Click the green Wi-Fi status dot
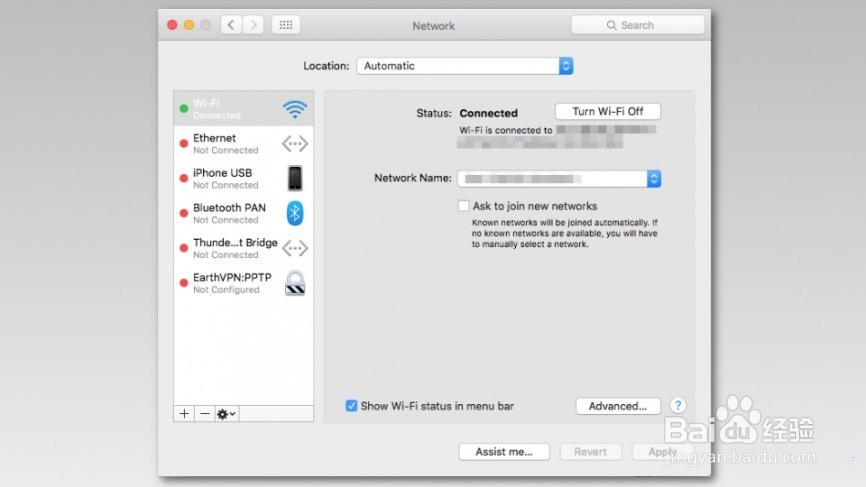This screenshot has height=487, width=866. [184, 109]
